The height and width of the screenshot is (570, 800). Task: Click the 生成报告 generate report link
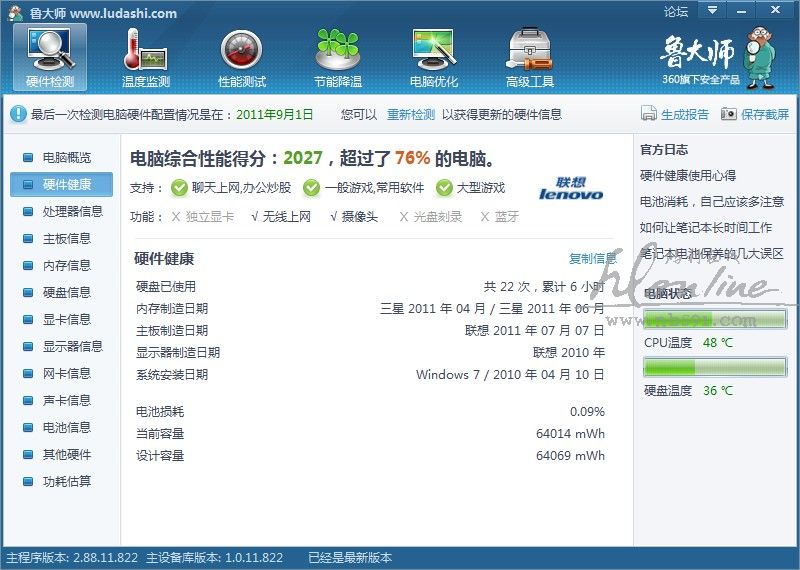(x=685, y=114)
